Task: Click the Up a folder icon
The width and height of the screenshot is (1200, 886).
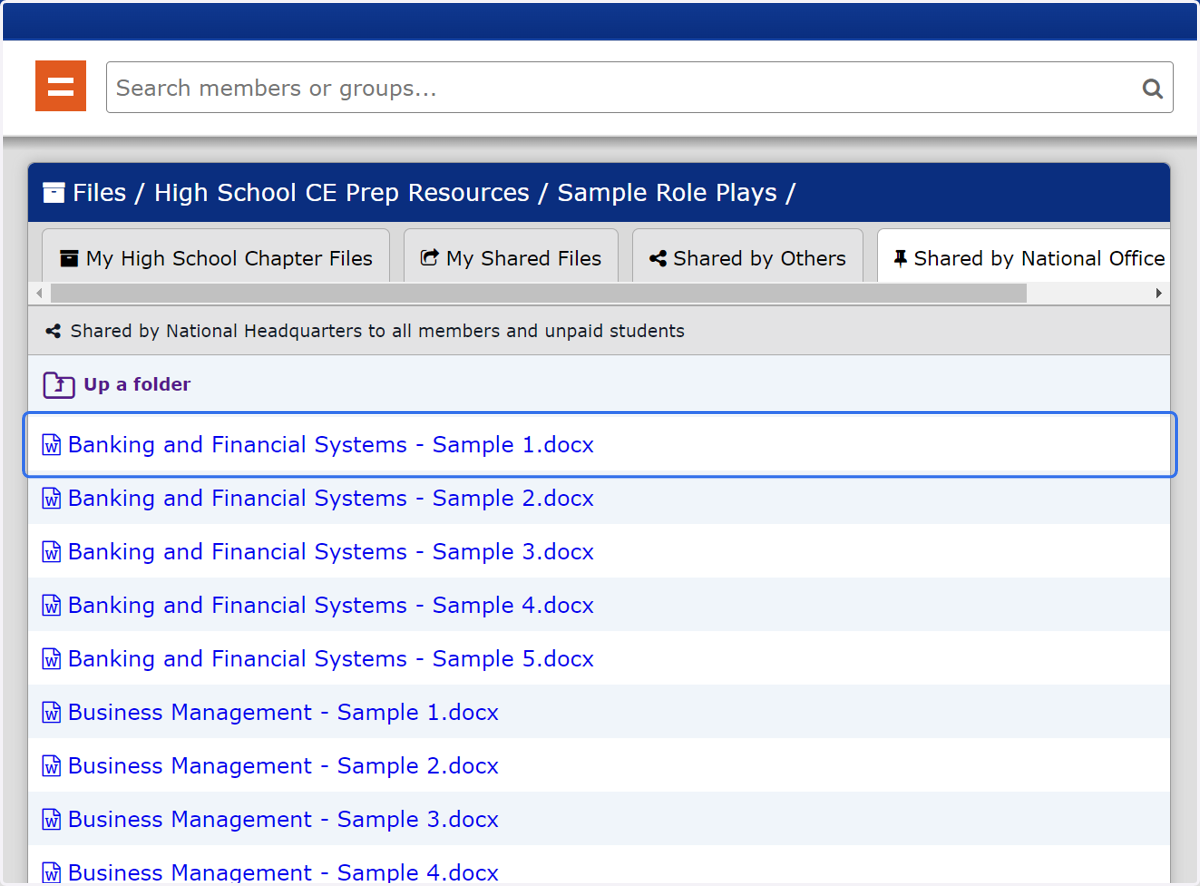Action: pyautogui.click(x=59, y=385)
